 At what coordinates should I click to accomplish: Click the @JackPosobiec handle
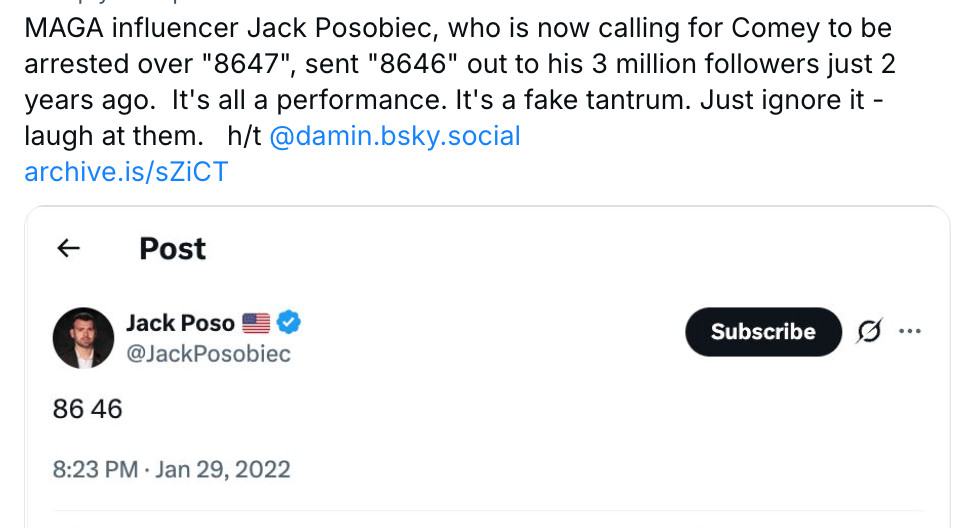click(x=208, y=353)
